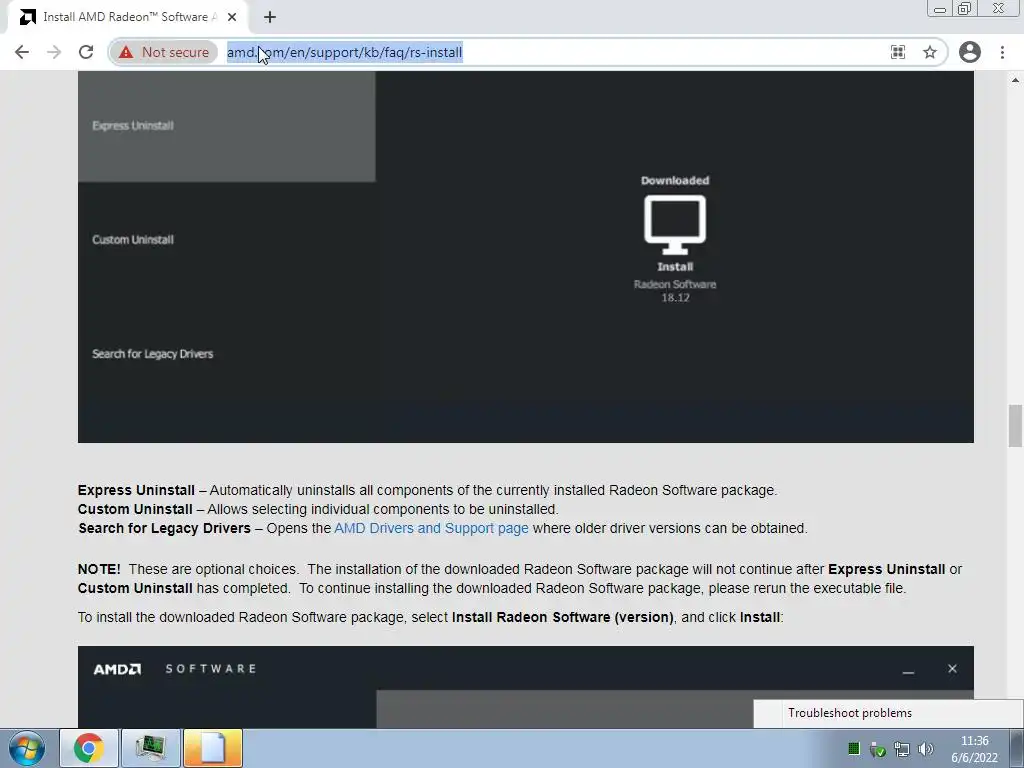The width and height of the screenshot is (1024, 768).
Task: Open a new browser tab
Action: (x=270, y=18)
